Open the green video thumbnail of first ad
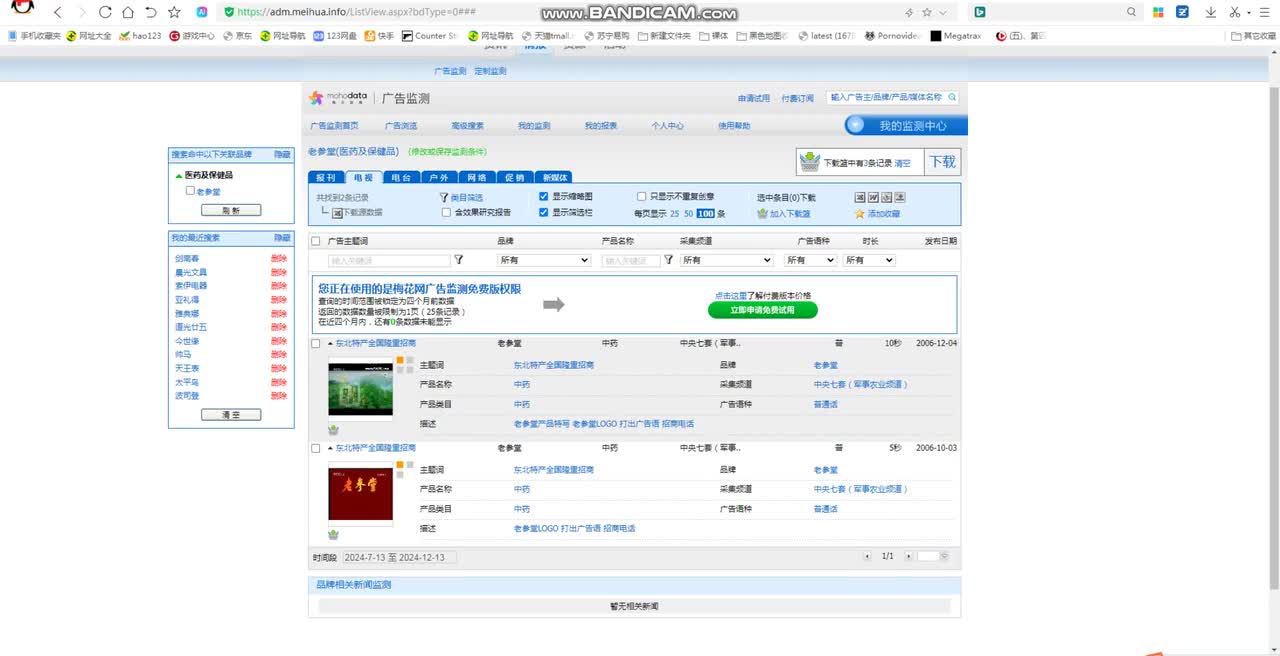 (x=360, y=390)
